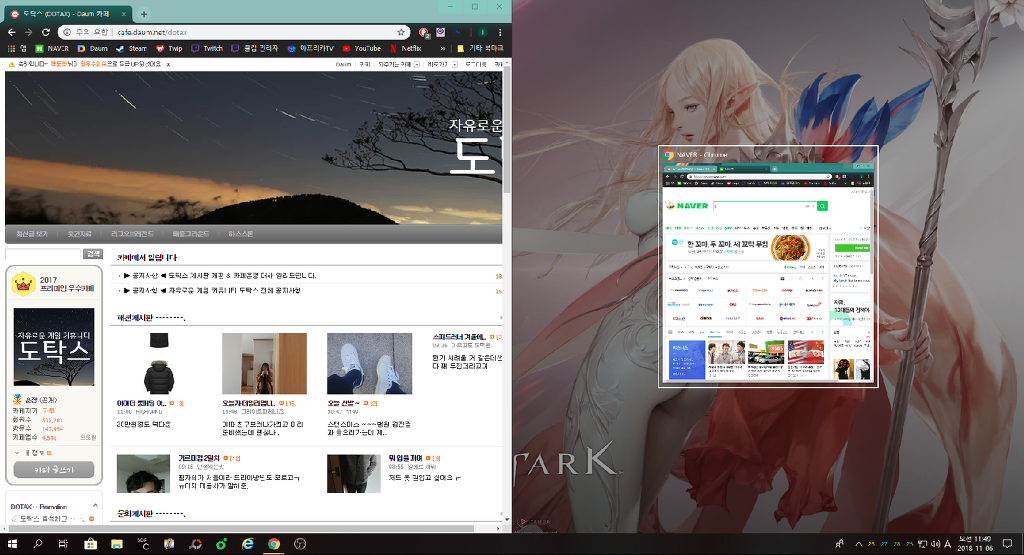This screenshot has height=555, width=1024.
Task: Open Task View from taskbar
Action: 63,544
